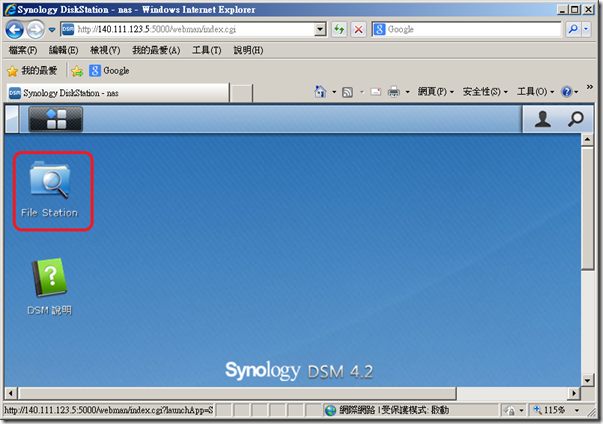
Task: Click the red Stop loading icon
Action: pos(358,29)
